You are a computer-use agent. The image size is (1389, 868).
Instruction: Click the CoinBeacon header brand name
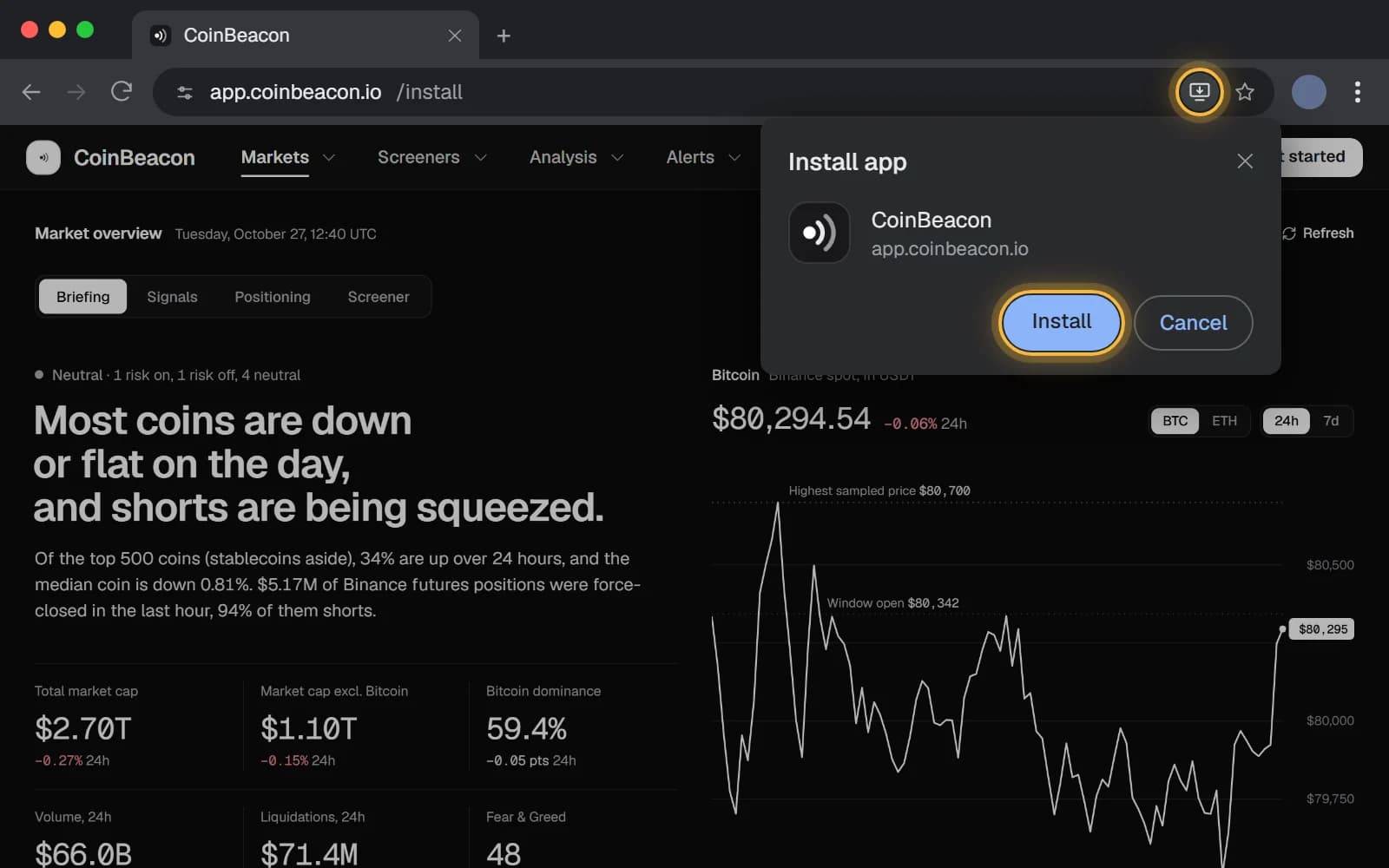(x=135, y=158)
